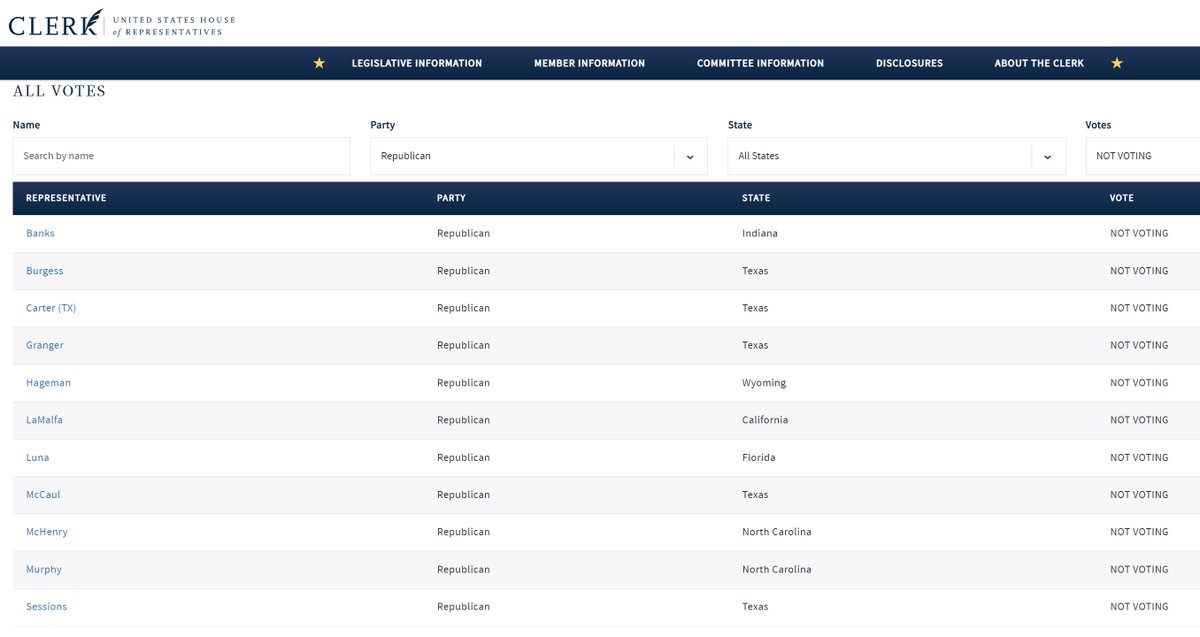Expand the Party filter chevron arrow
1200x637 pixels.
point(690,157)
